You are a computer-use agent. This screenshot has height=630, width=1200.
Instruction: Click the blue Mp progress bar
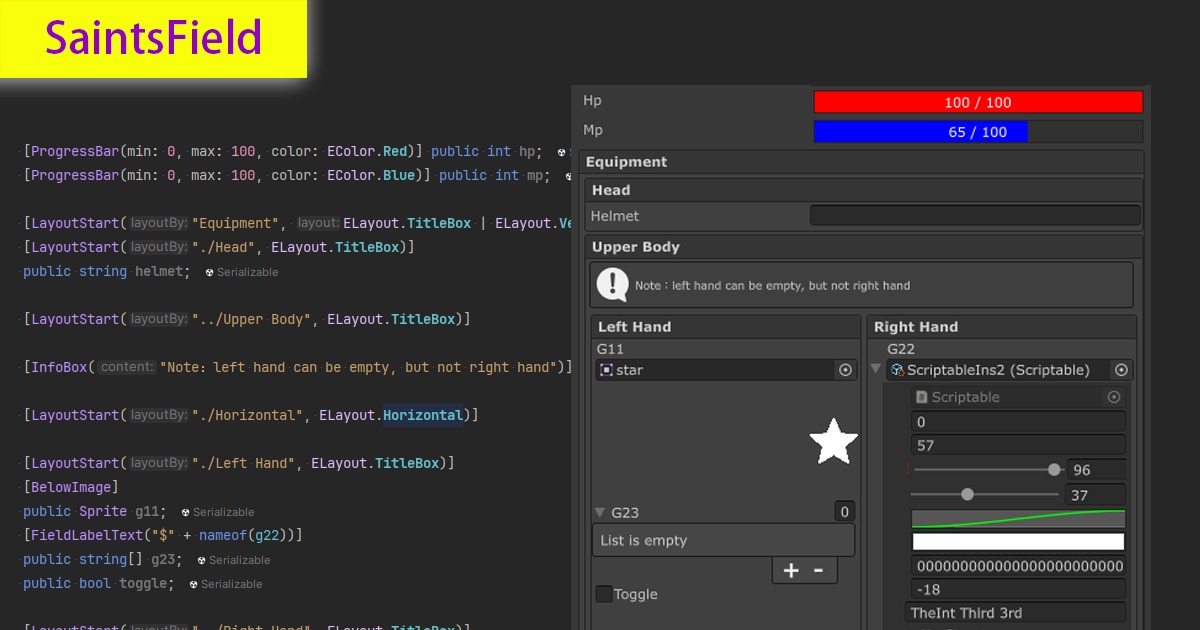[x=978, y=132]
